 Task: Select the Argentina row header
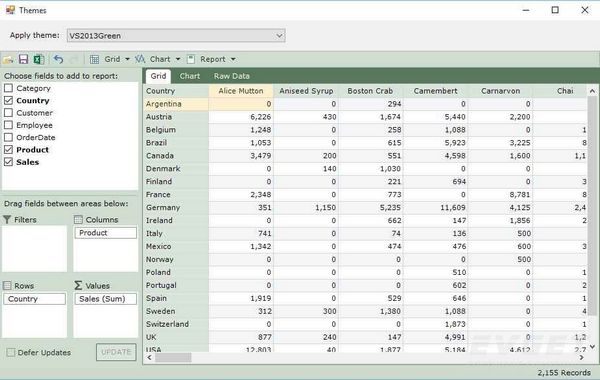[176, 104]
